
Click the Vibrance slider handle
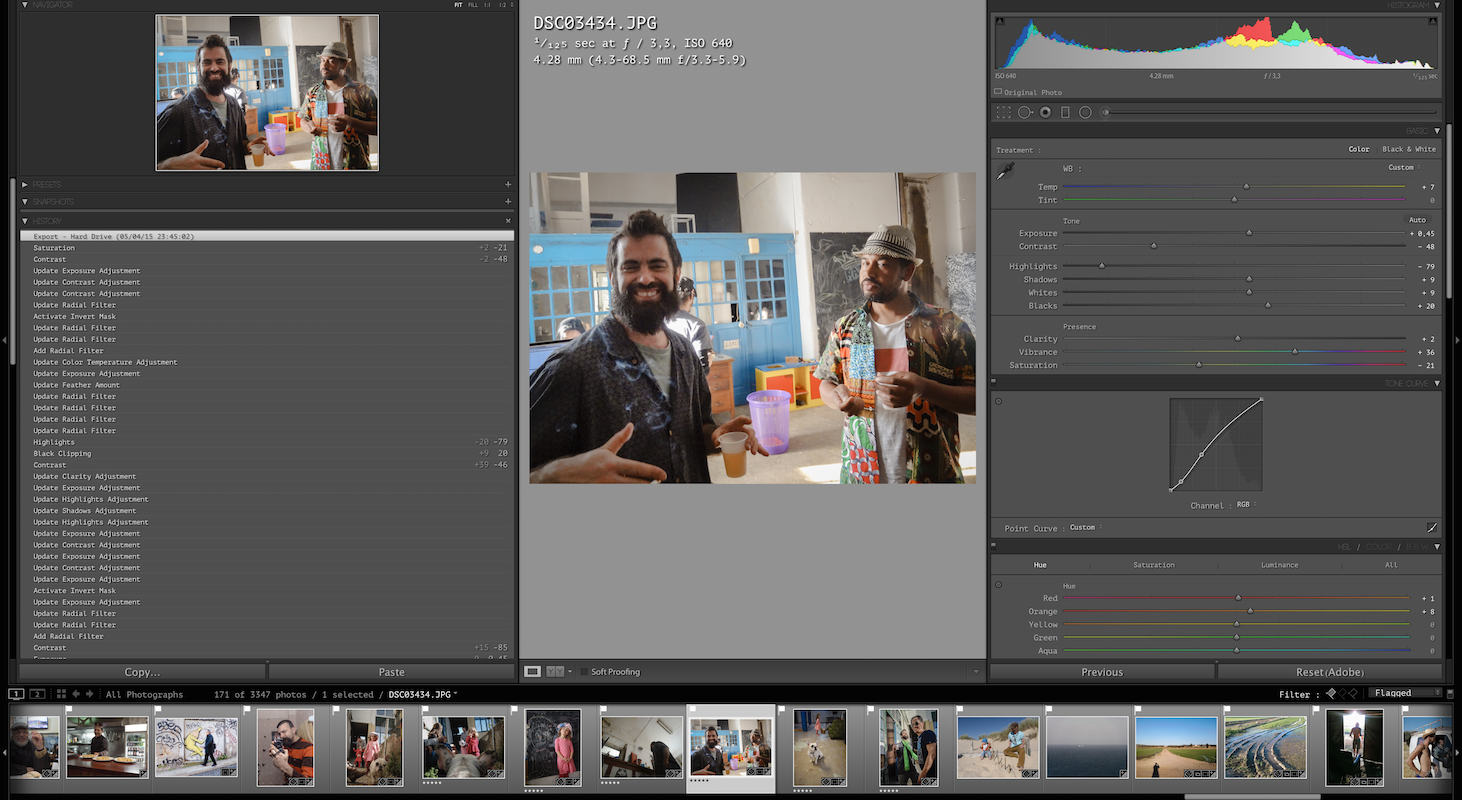(1295, 351)
